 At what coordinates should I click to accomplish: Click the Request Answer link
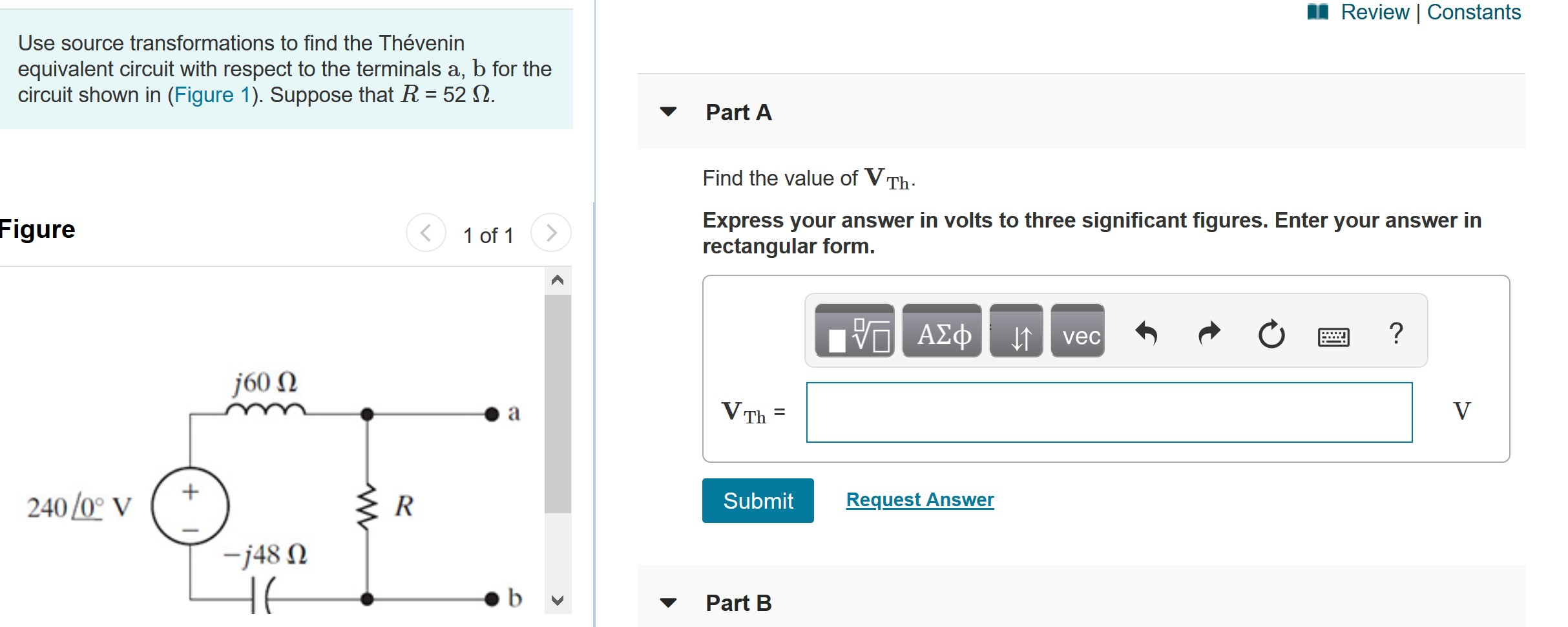click(919, 498)
